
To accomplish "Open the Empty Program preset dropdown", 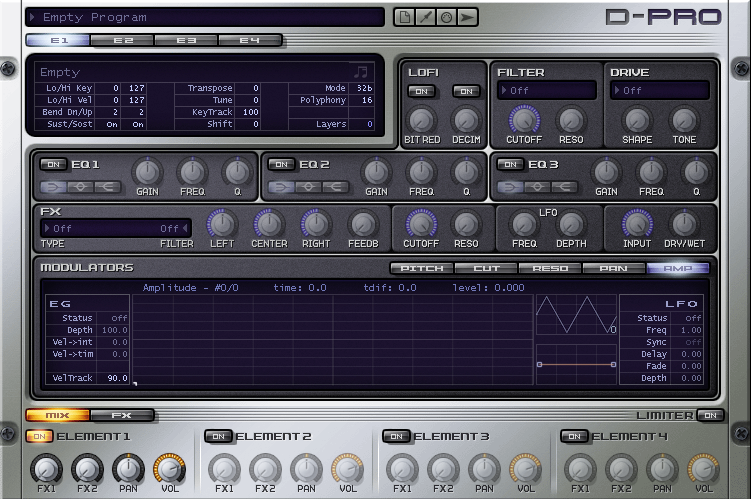I will [205, 18].
